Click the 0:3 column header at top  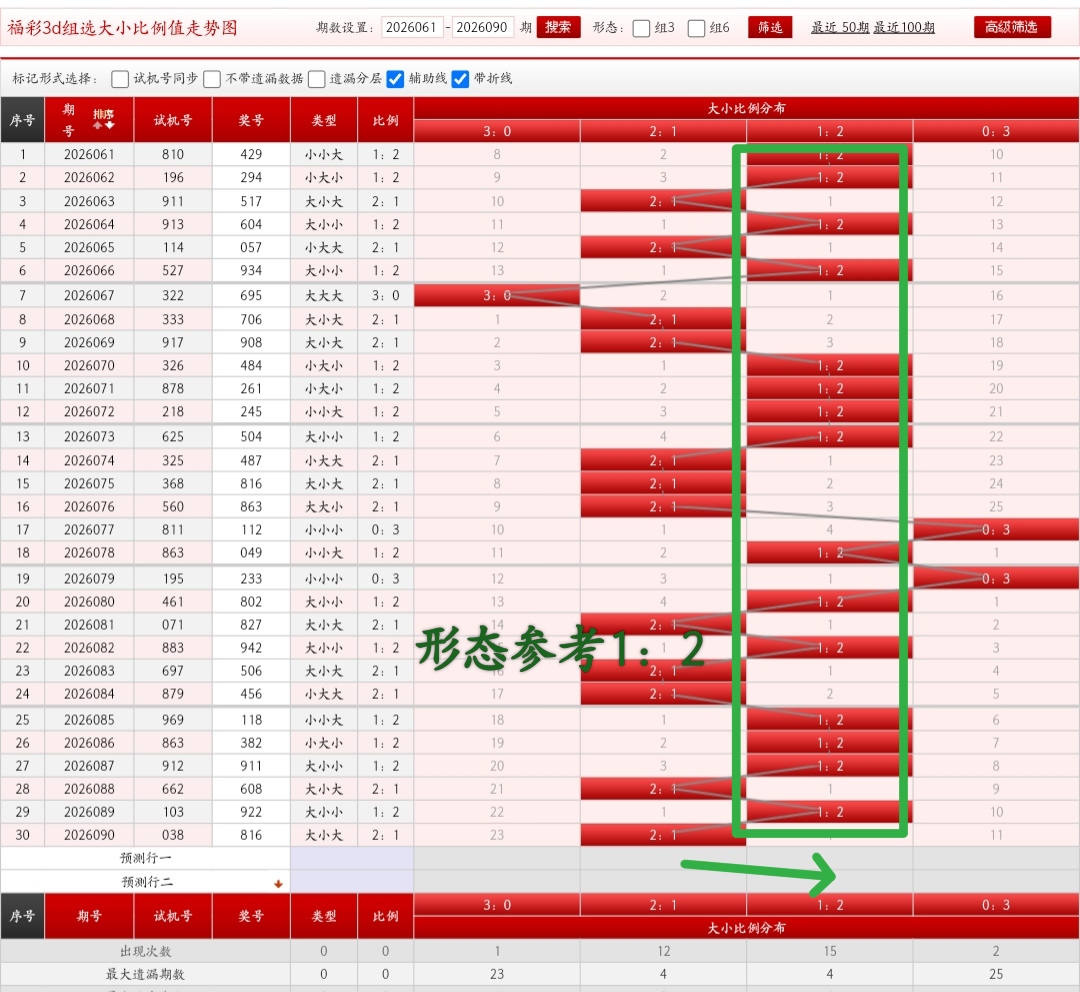tap(995, 131)
